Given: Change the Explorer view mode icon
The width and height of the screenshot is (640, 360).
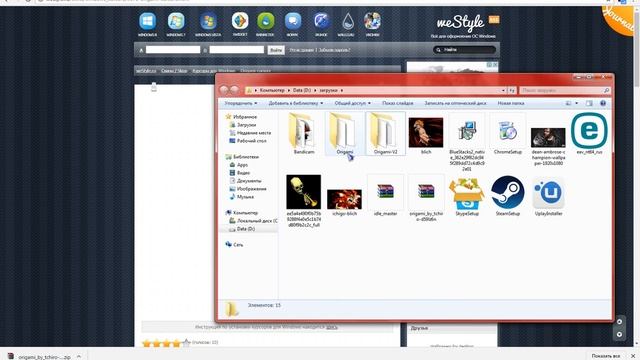Looking at the screenshot, I should pos(568,103).
